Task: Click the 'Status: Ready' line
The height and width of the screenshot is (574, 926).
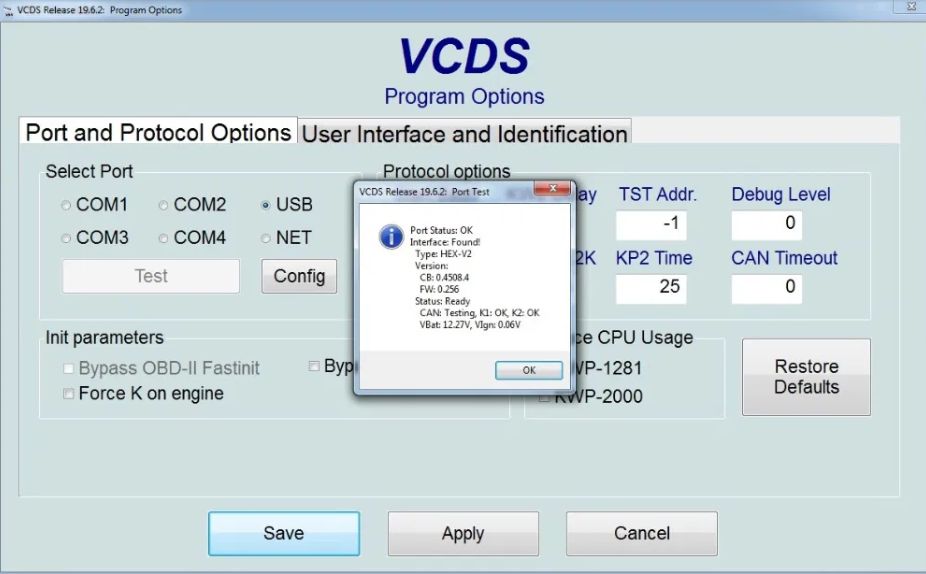Action: [x=442, y=301]
